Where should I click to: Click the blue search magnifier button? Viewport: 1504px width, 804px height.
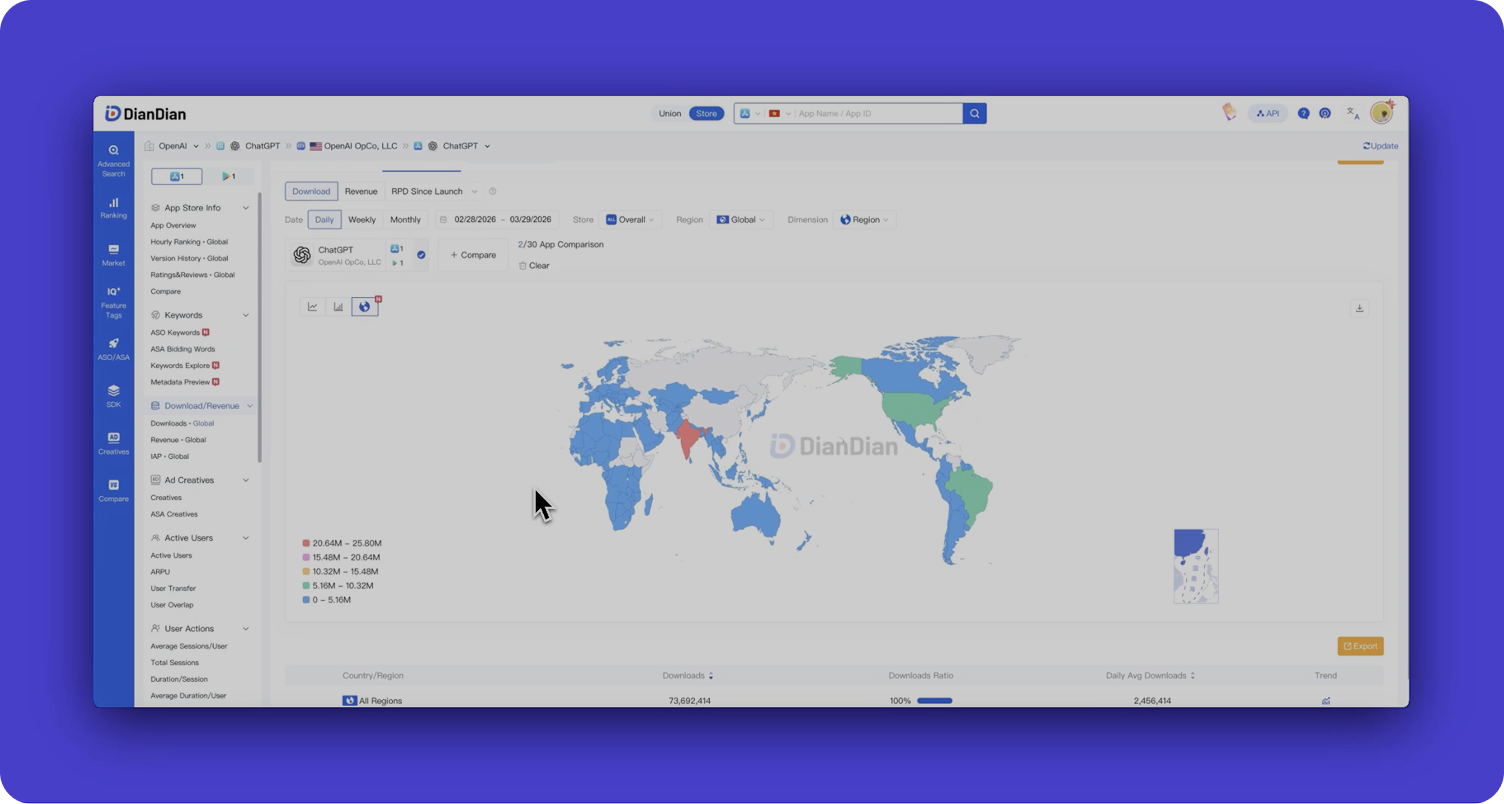pos(974,114)
